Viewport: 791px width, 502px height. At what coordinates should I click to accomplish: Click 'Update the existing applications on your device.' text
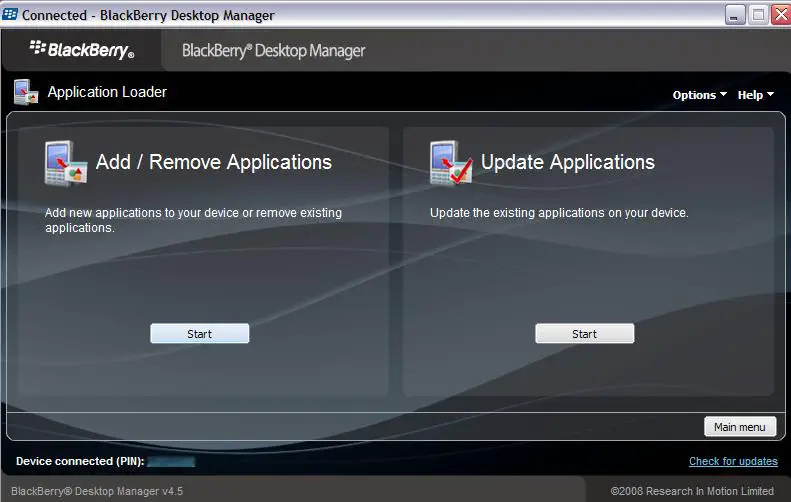(x=559, y=213)
